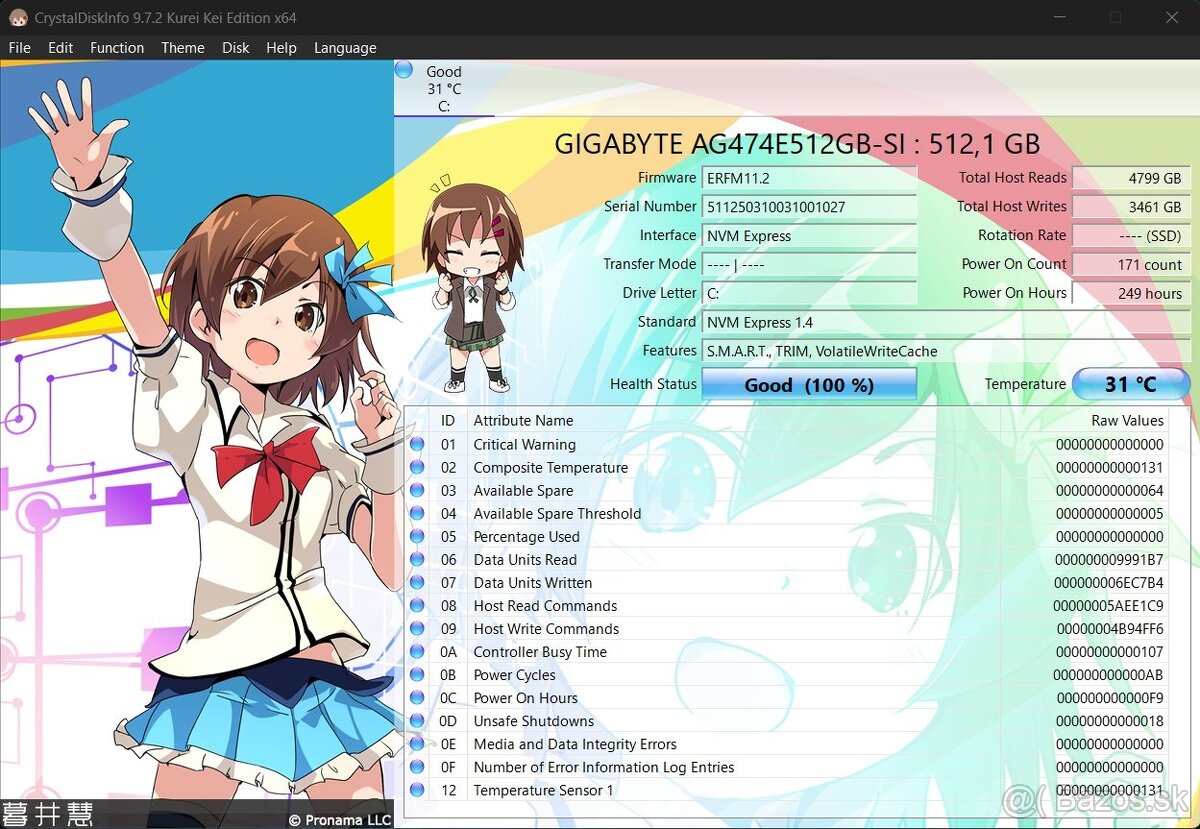Click the blue indicator beside Critical Warning
1200x829 pixels.
point(418,444)
